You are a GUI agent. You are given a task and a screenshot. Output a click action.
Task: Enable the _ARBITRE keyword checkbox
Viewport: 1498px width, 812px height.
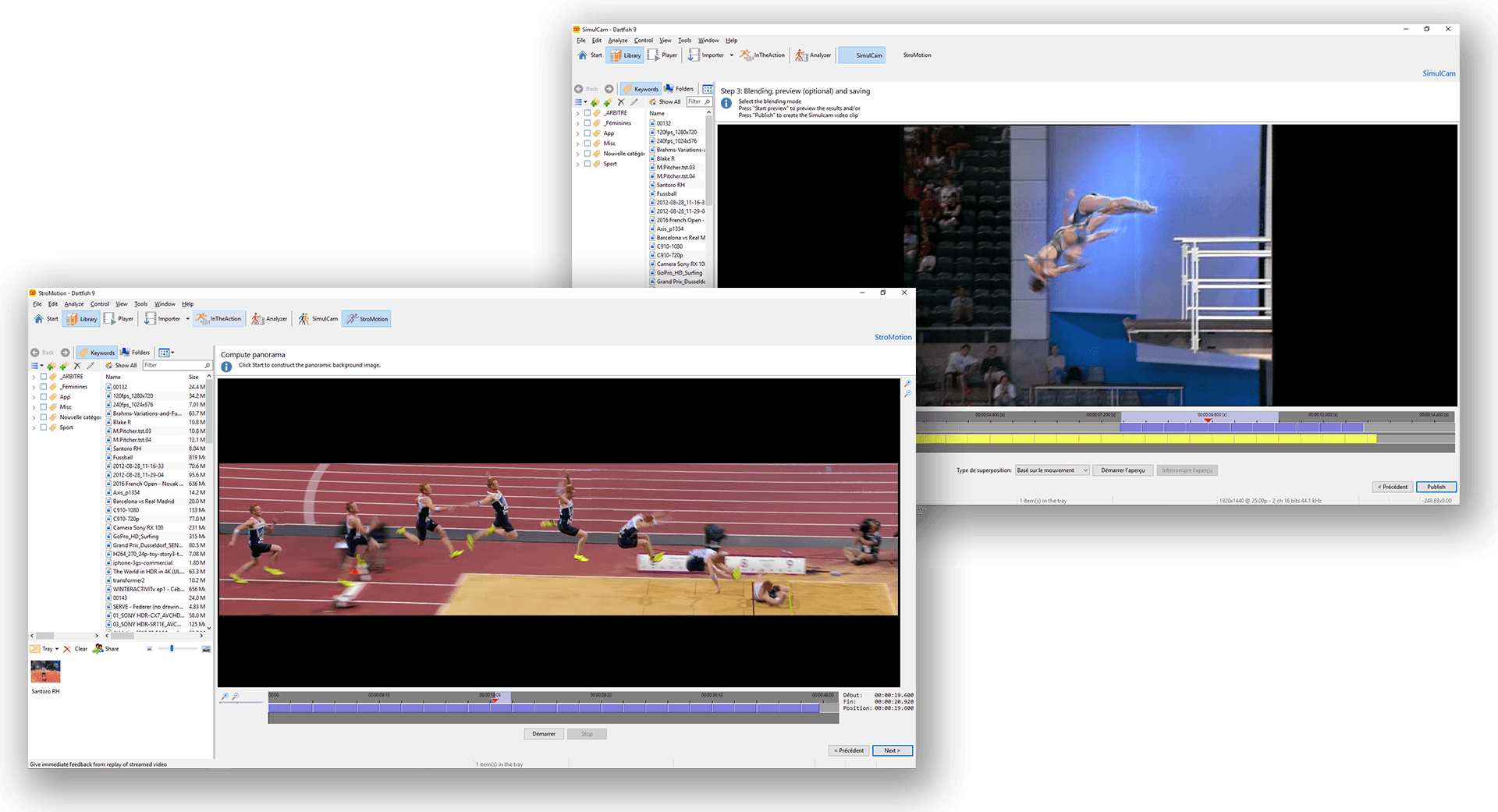click(x=43, y=376)
